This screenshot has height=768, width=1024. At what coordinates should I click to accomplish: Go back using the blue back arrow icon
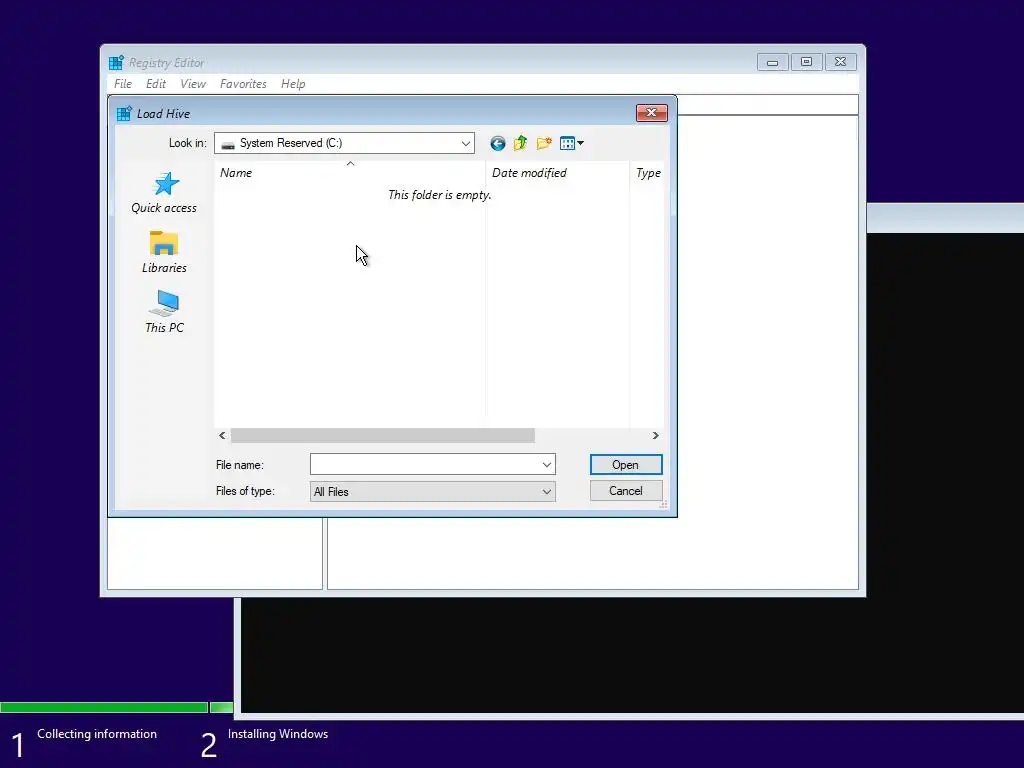(x=498, y=144)
